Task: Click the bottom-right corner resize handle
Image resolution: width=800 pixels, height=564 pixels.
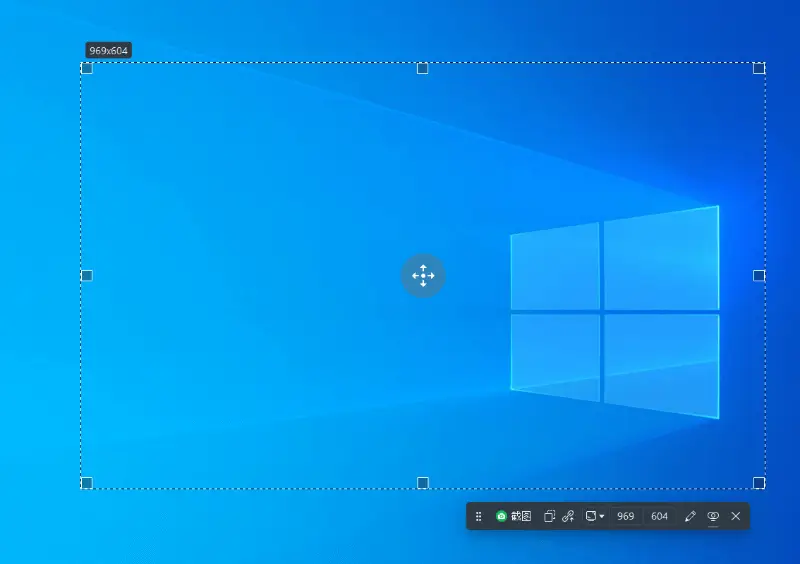Action: [x=759, y=483]
